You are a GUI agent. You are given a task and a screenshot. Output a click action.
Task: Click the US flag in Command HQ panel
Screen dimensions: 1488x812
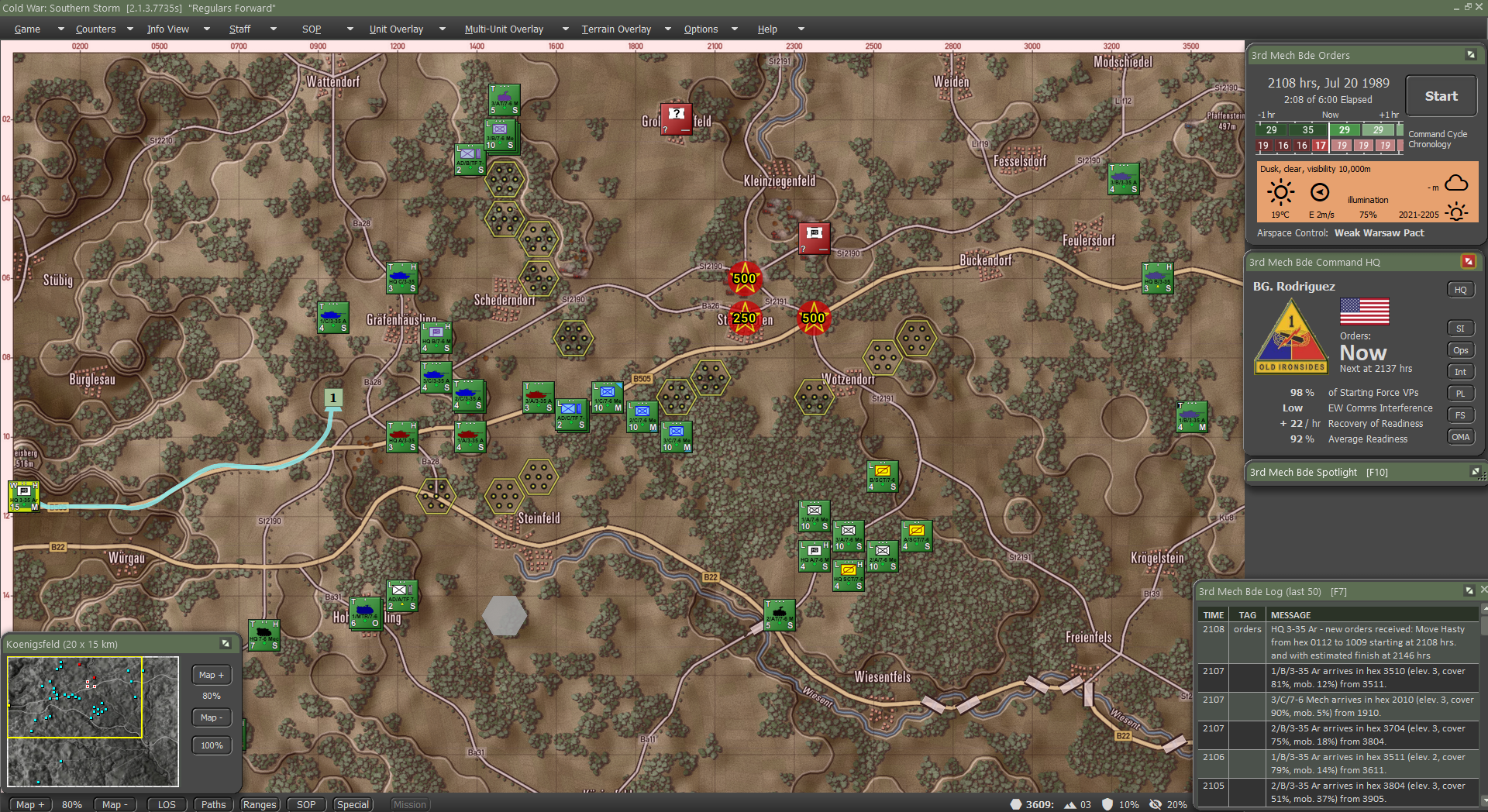click(x=1364, y=311)
